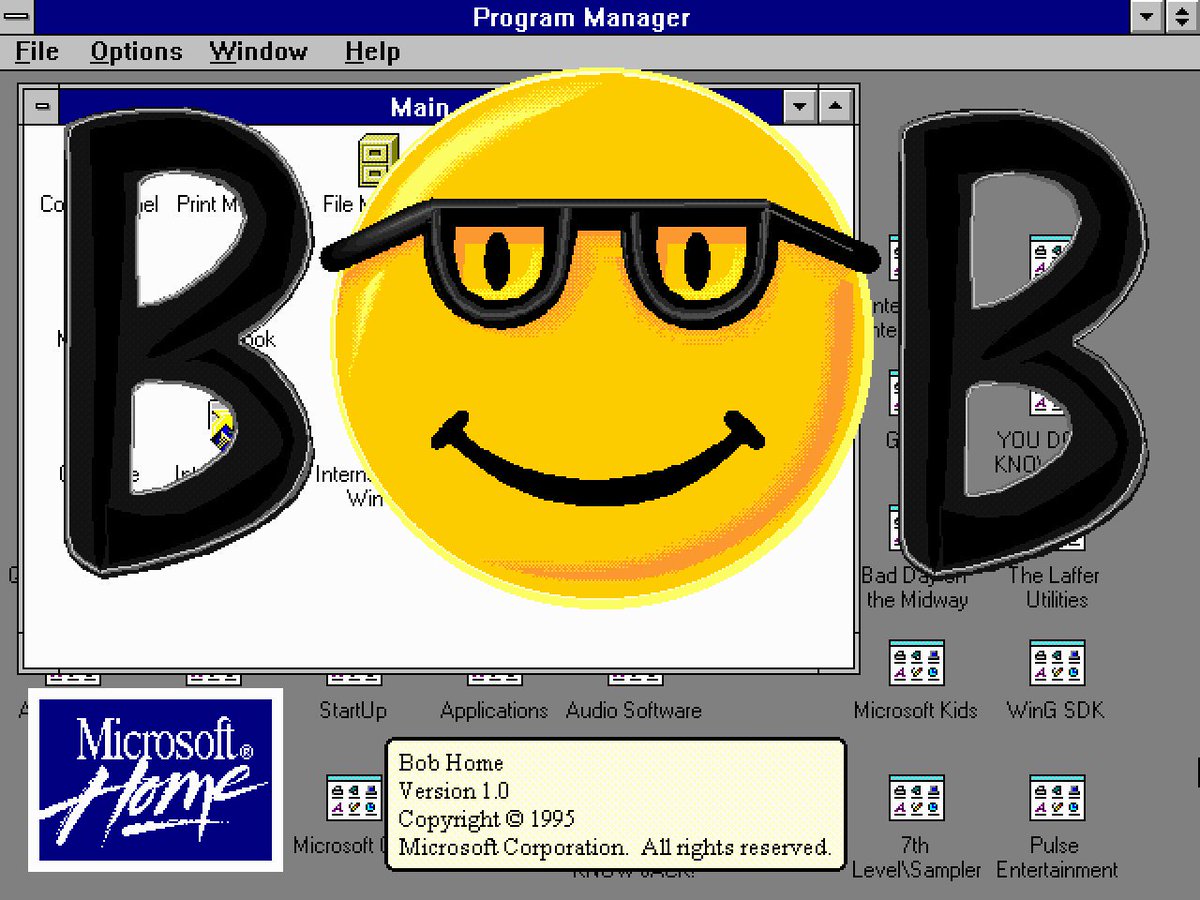
Task: Open the Main window control-menu box
Action: (x=40, y=106)
